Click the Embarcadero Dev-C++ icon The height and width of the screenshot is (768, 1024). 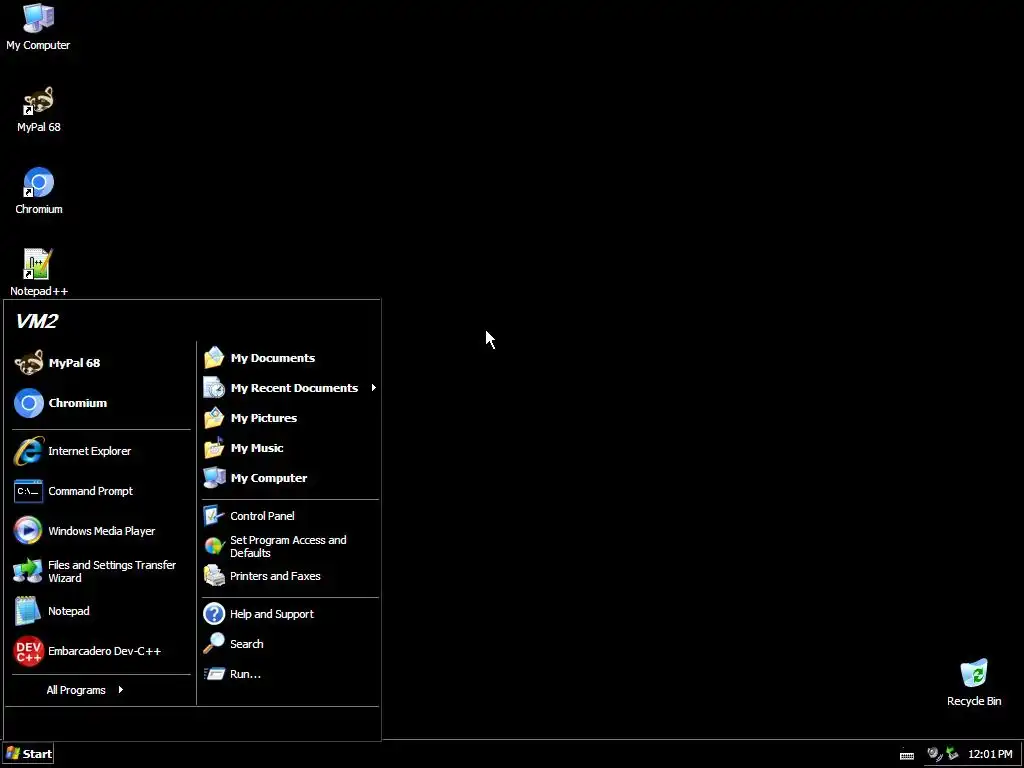click(x=28, y=651)
